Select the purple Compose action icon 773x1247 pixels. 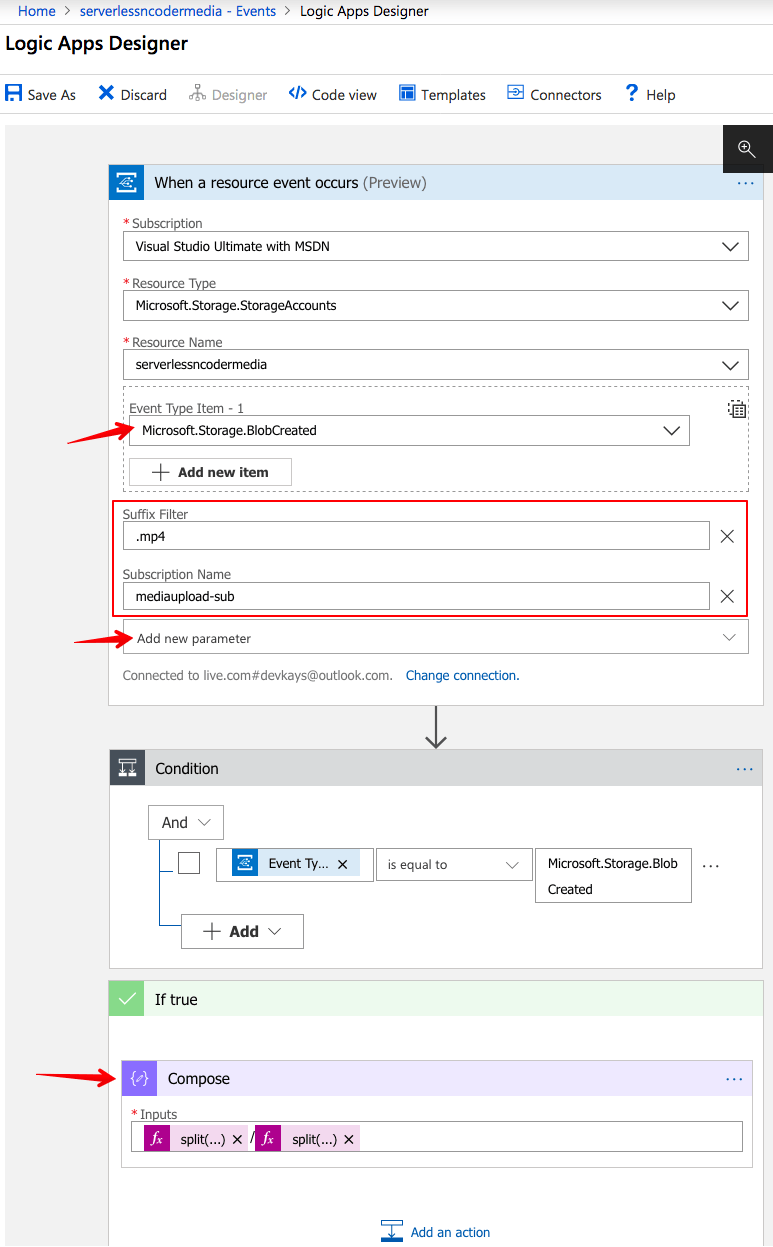tap(139, 1078)
